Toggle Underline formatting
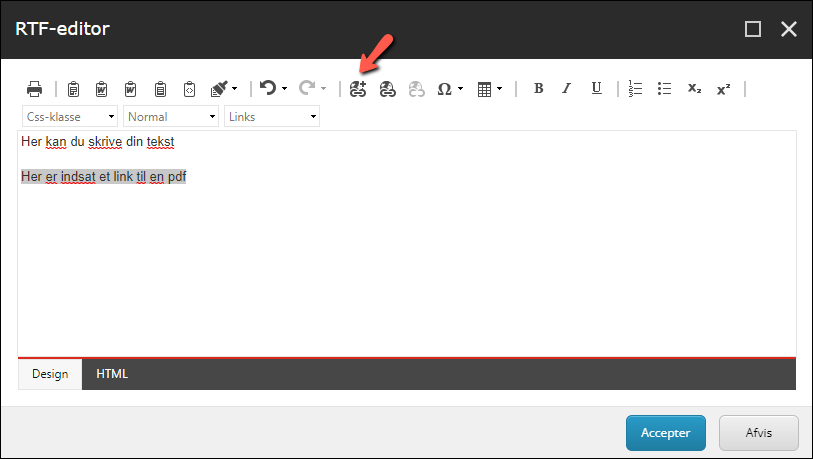 click(x=596, y=89)
